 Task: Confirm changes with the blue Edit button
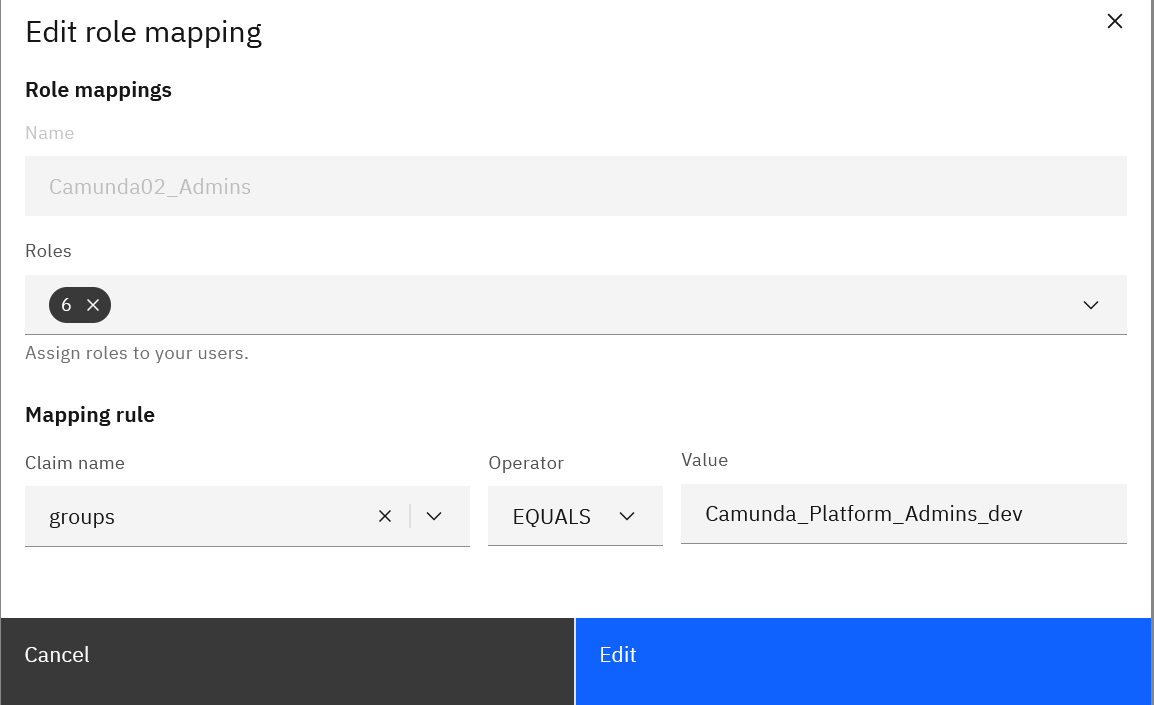point(862,655)
